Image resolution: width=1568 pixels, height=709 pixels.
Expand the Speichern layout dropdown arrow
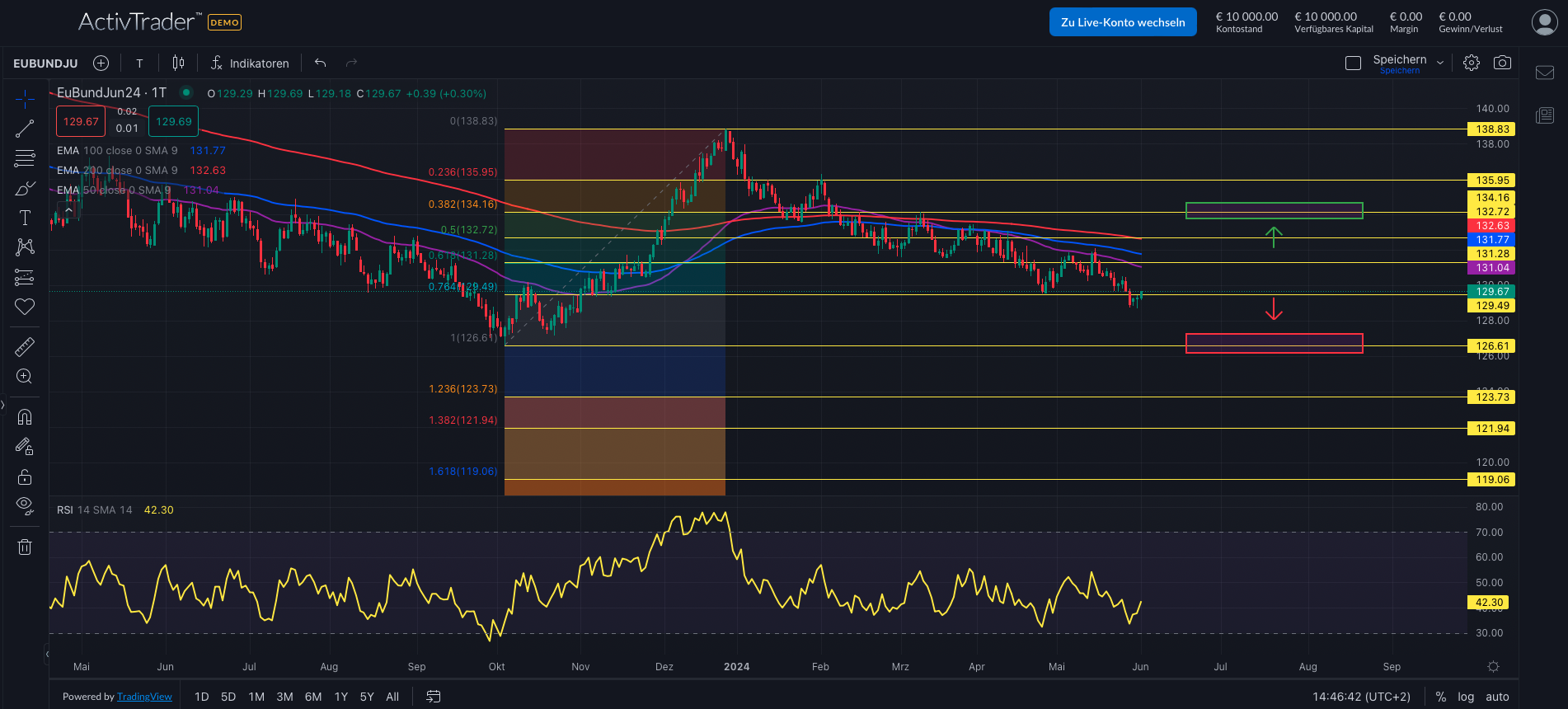(1440, 63)
